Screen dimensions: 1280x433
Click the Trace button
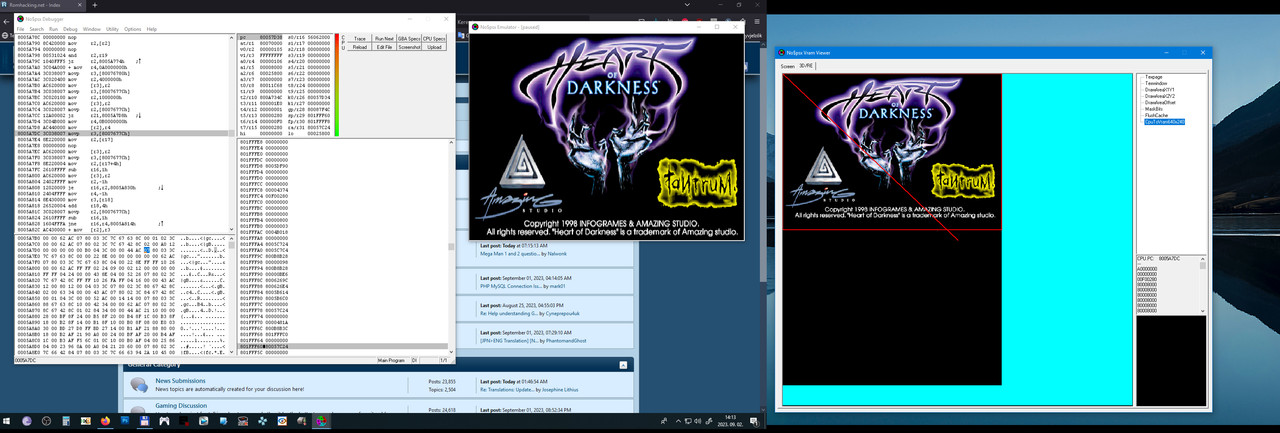[360, 39]
